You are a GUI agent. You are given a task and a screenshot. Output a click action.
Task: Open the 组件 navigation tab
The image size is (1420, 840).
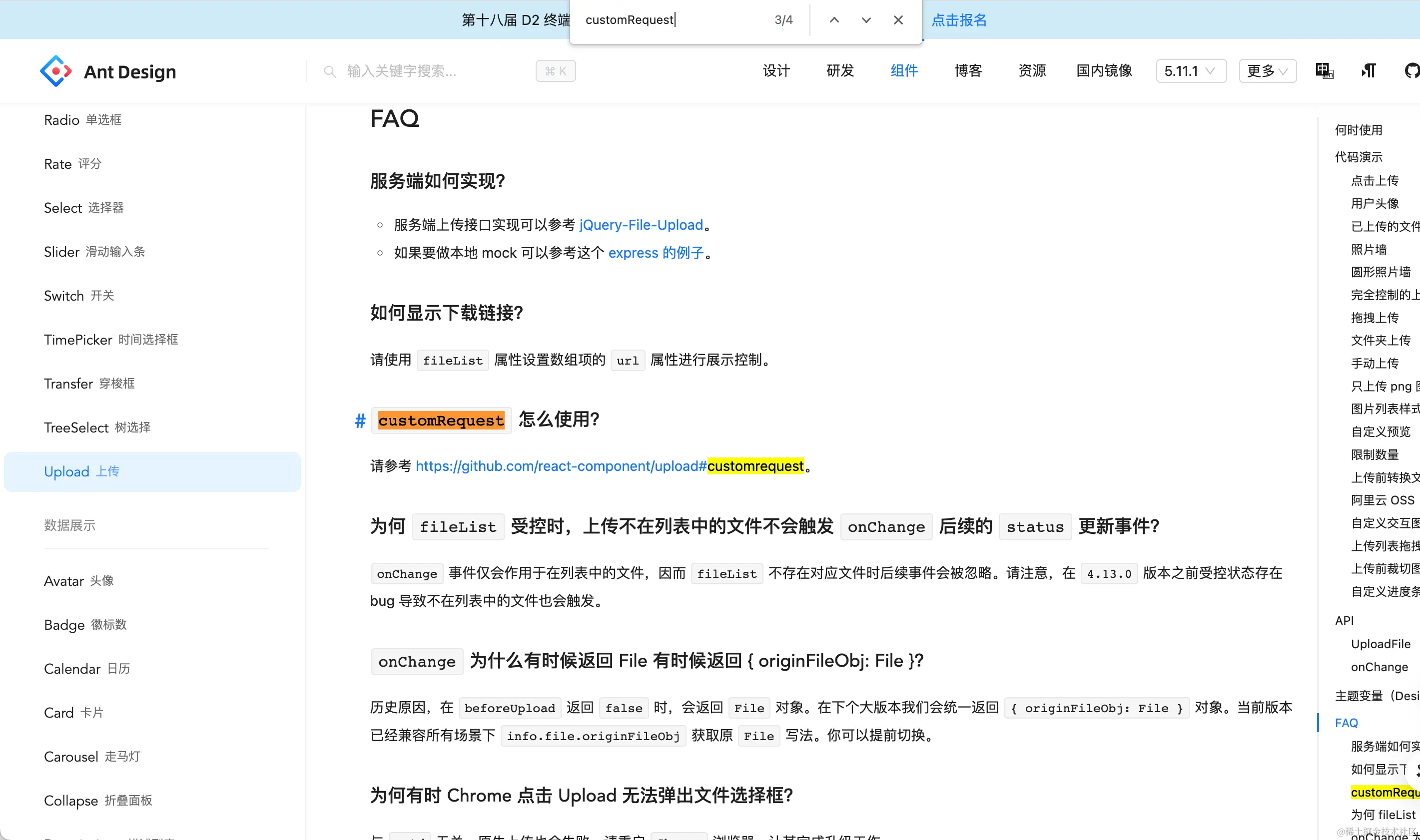point(904,71)
